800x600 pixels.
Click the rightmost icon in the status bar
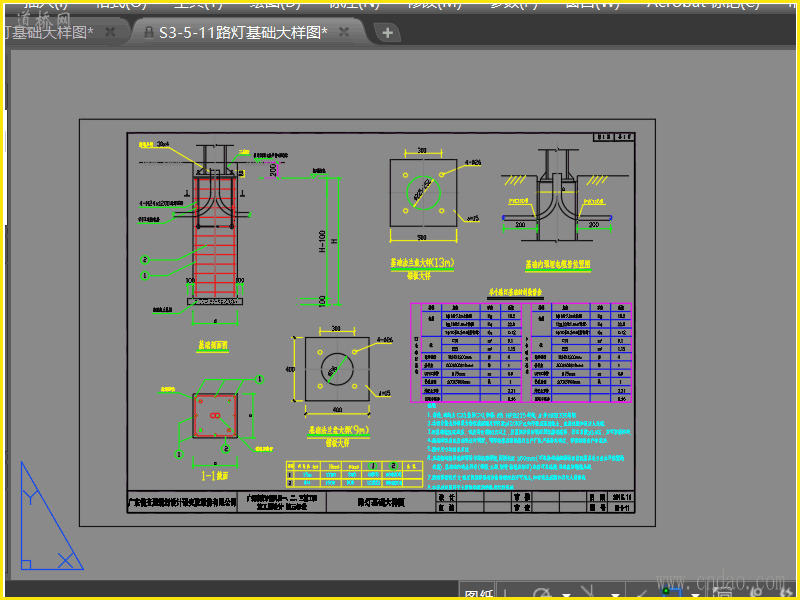[785, 592]
